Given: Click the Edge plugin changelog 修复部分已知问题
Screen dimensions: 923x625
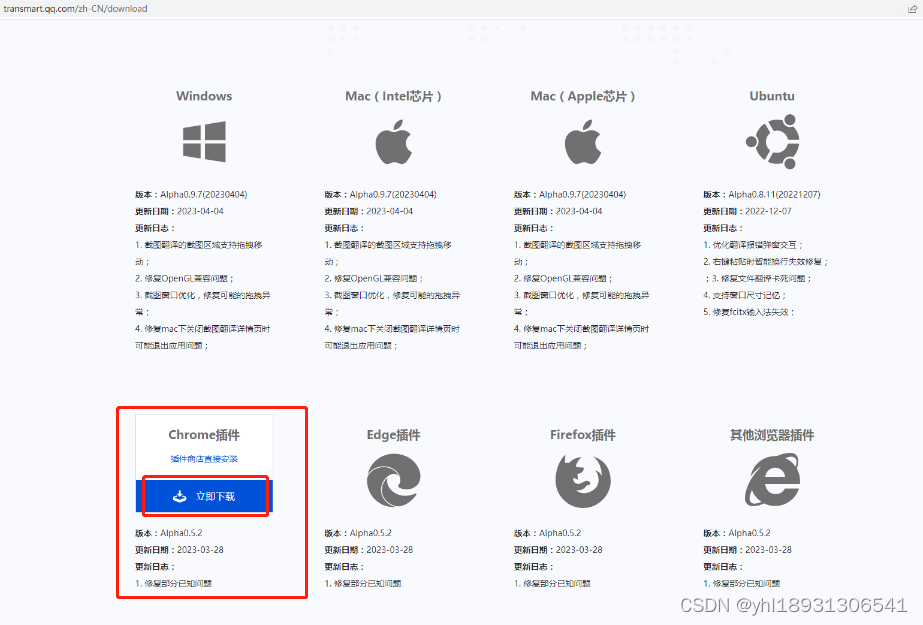Looking at the screenshot, I should [363, 583].
